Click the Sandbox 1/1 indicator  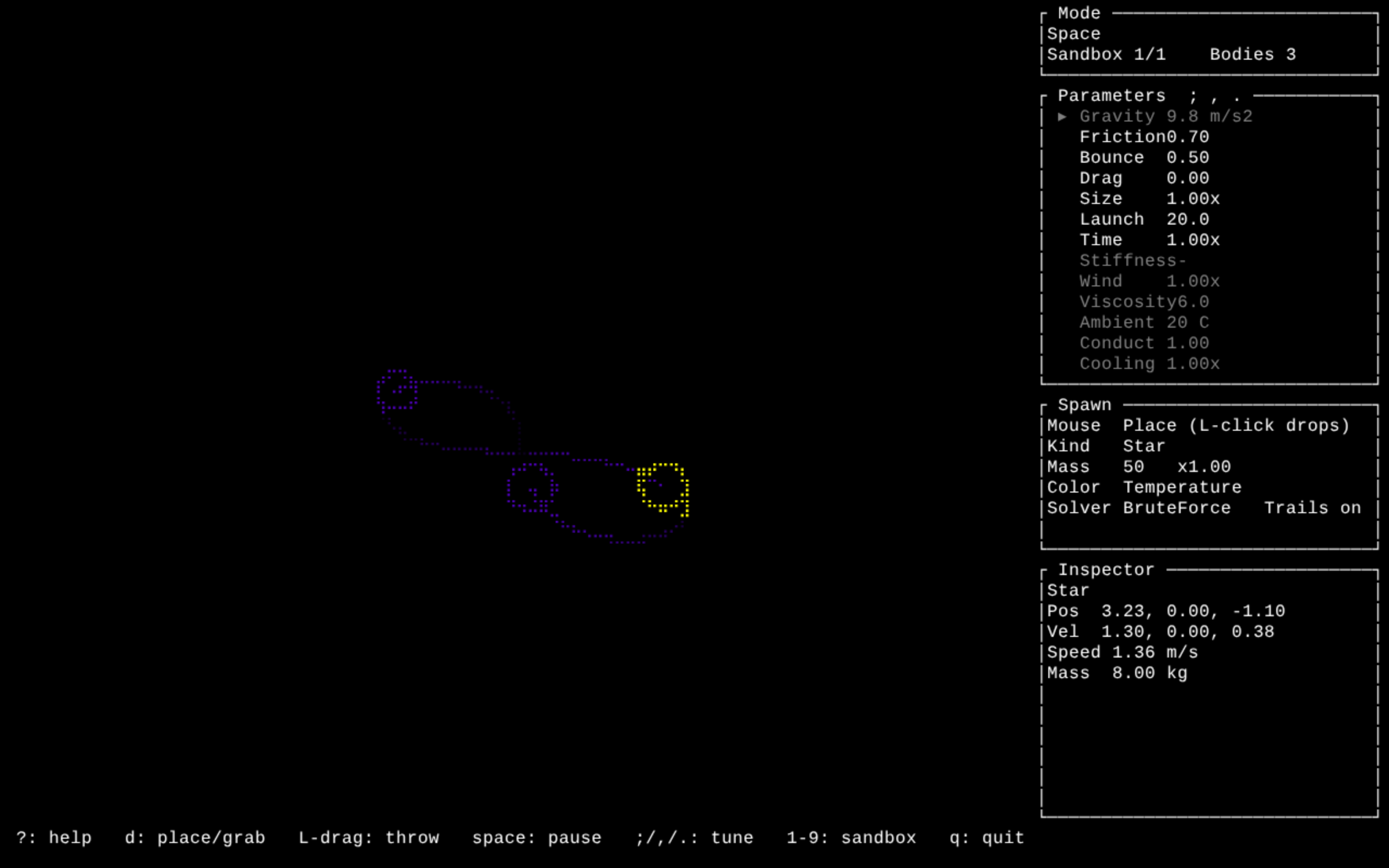tap(1106, 55)
